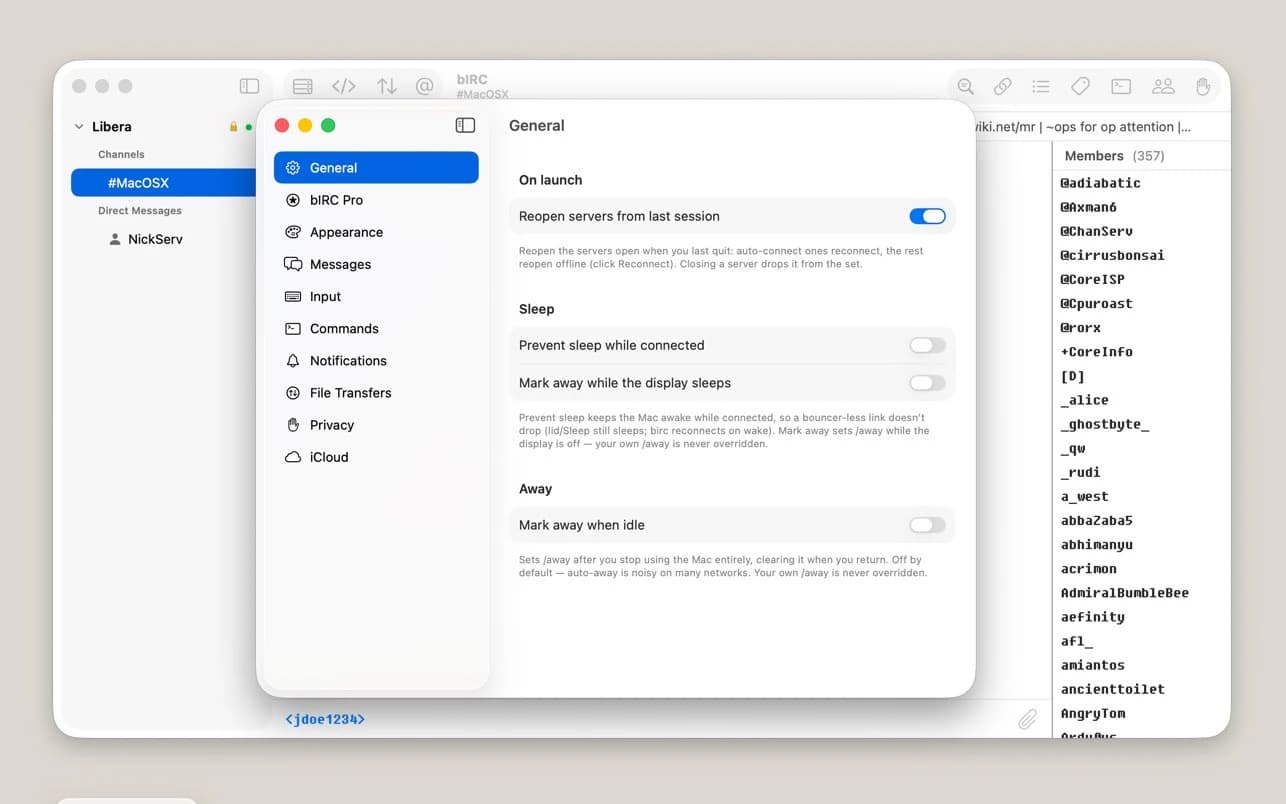
Task: Switch to Input settings
Action: [376, 296]
